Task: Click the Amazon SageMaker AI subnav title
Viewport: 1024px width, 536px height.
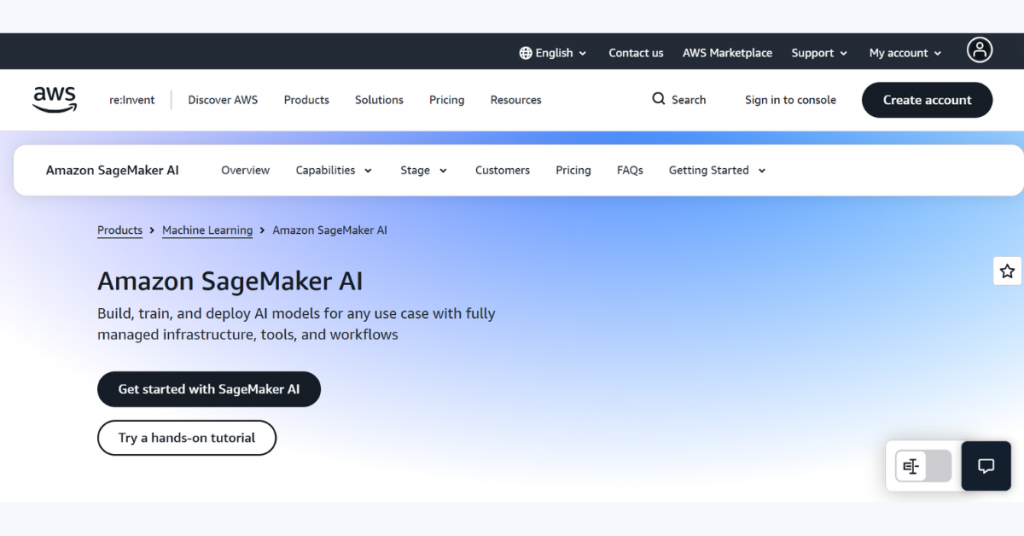Action: point(112,170)
